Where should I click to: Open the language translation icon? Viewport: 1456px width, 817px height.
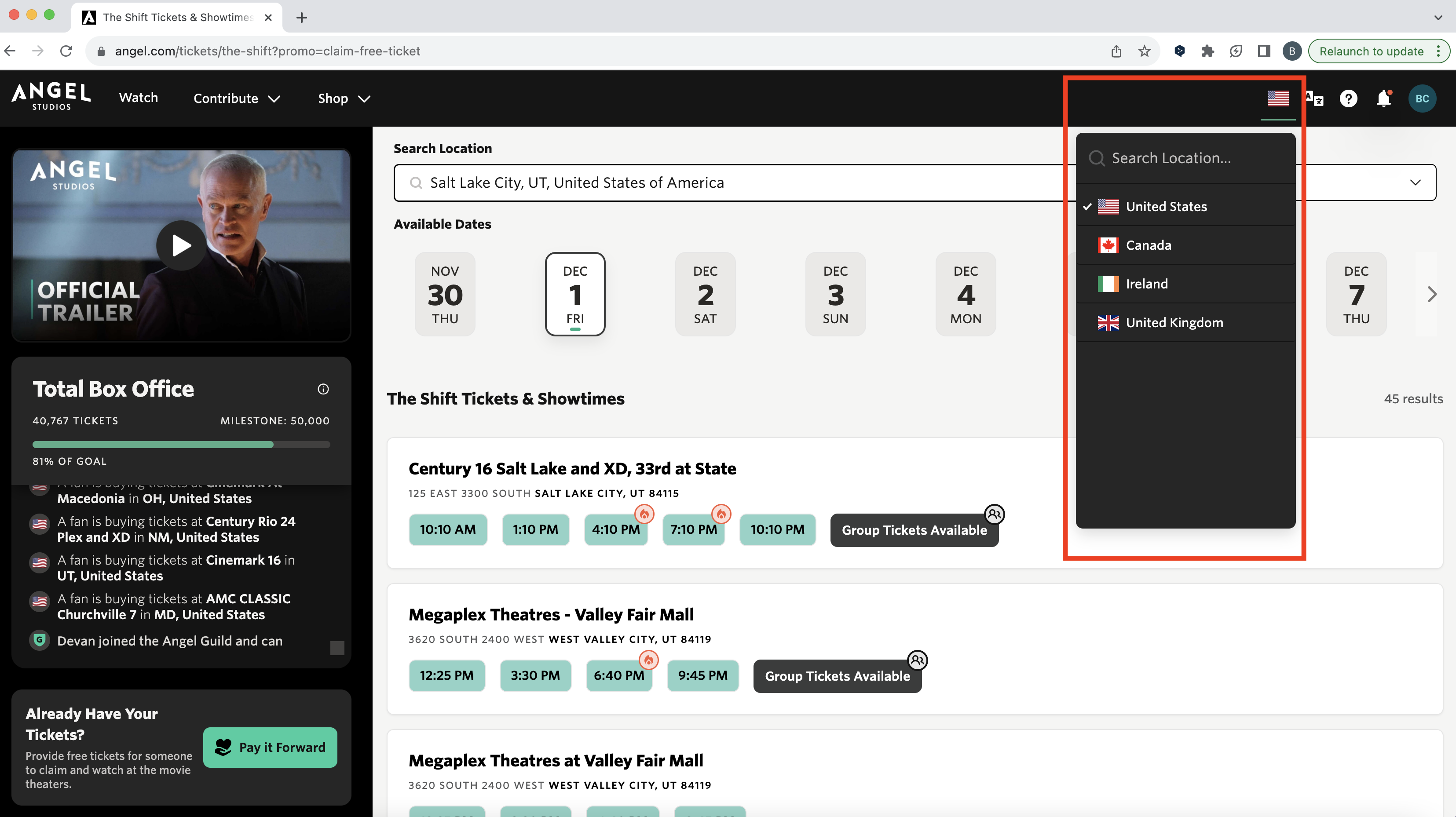(1315, 99)
